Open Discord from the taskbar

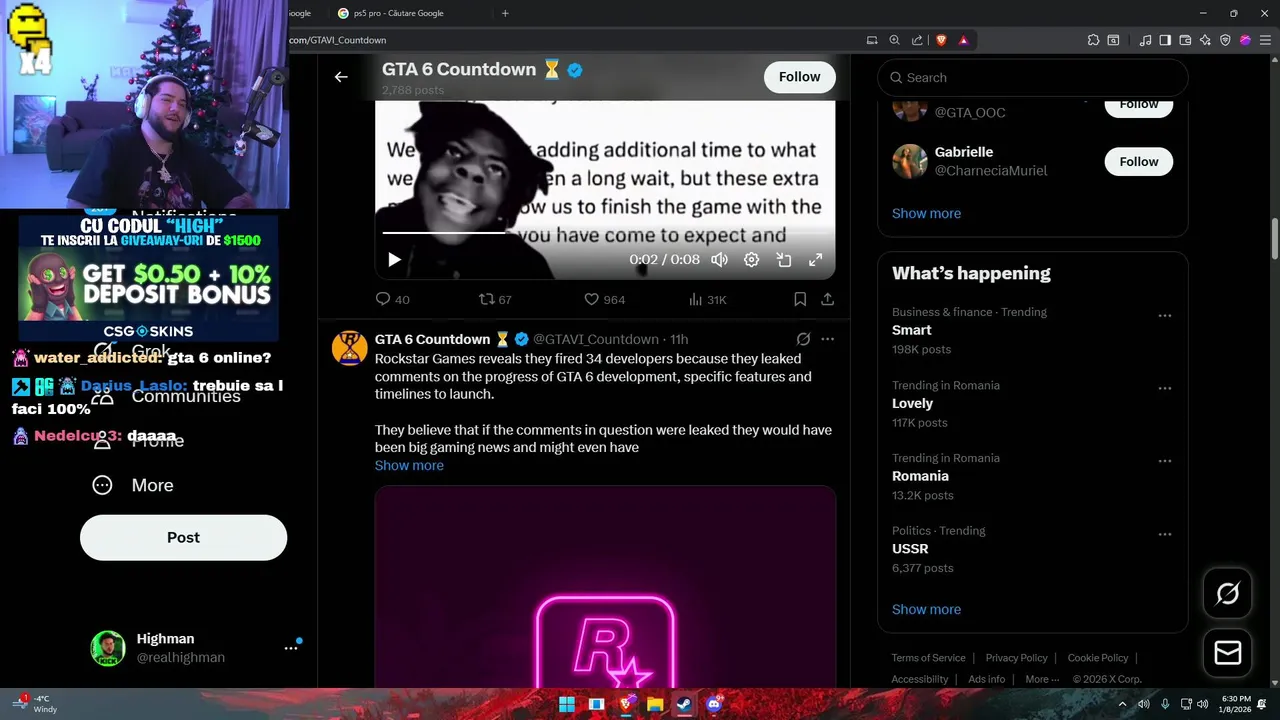pyautogui.click(x=714, y=704)
